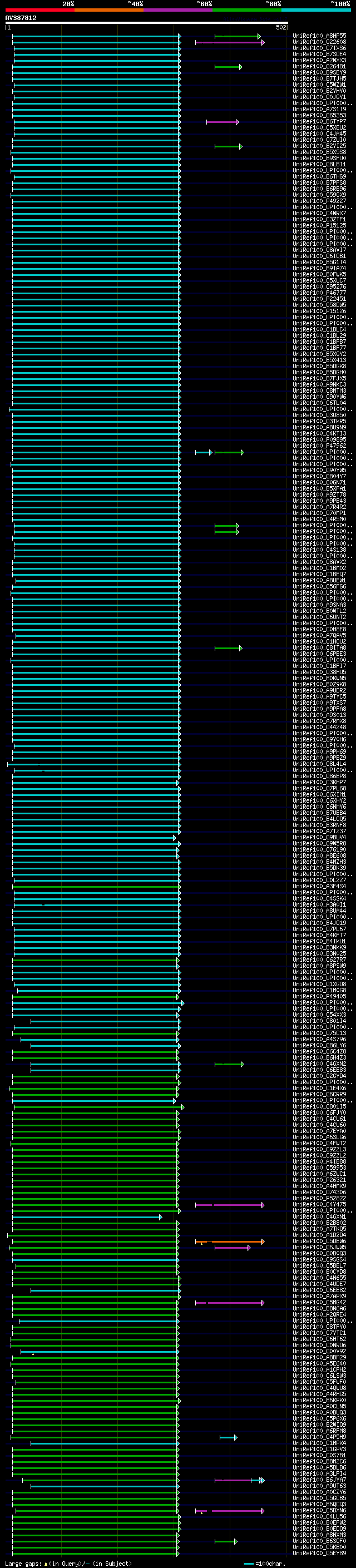Viewport: 356px width, 1568px height.
Task: Select the UniRef100_C1BLC4 label
Action: click(319, 329)
